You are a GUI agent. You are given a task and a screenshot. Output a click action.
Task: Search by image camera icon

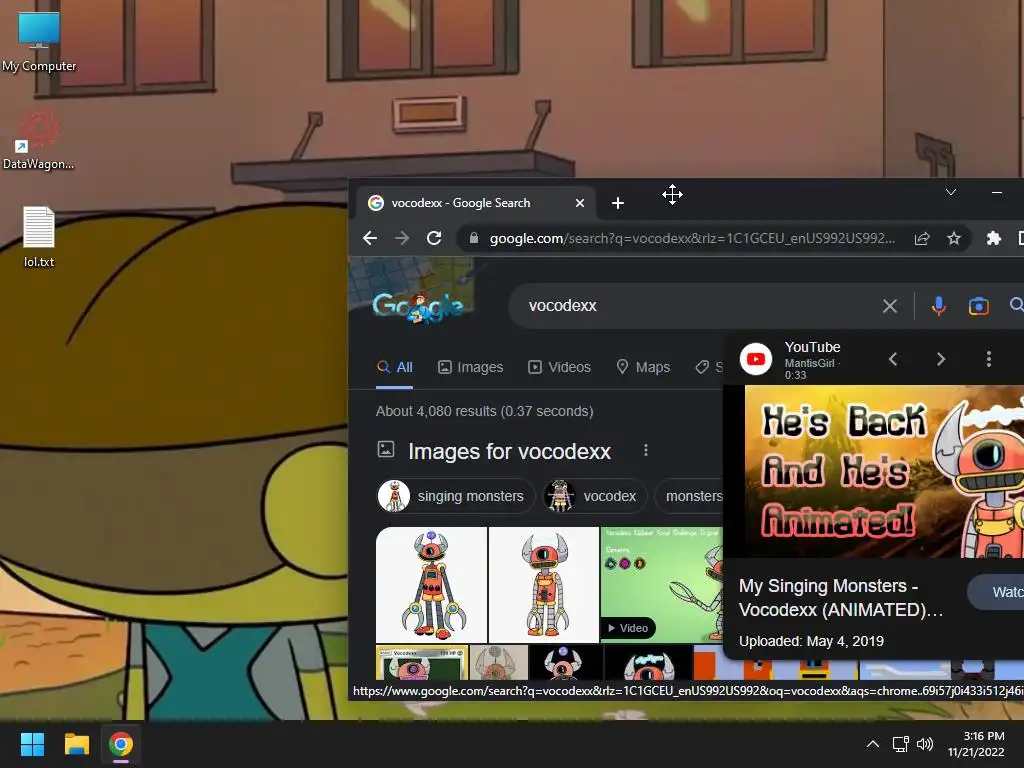tap(978, 306)
